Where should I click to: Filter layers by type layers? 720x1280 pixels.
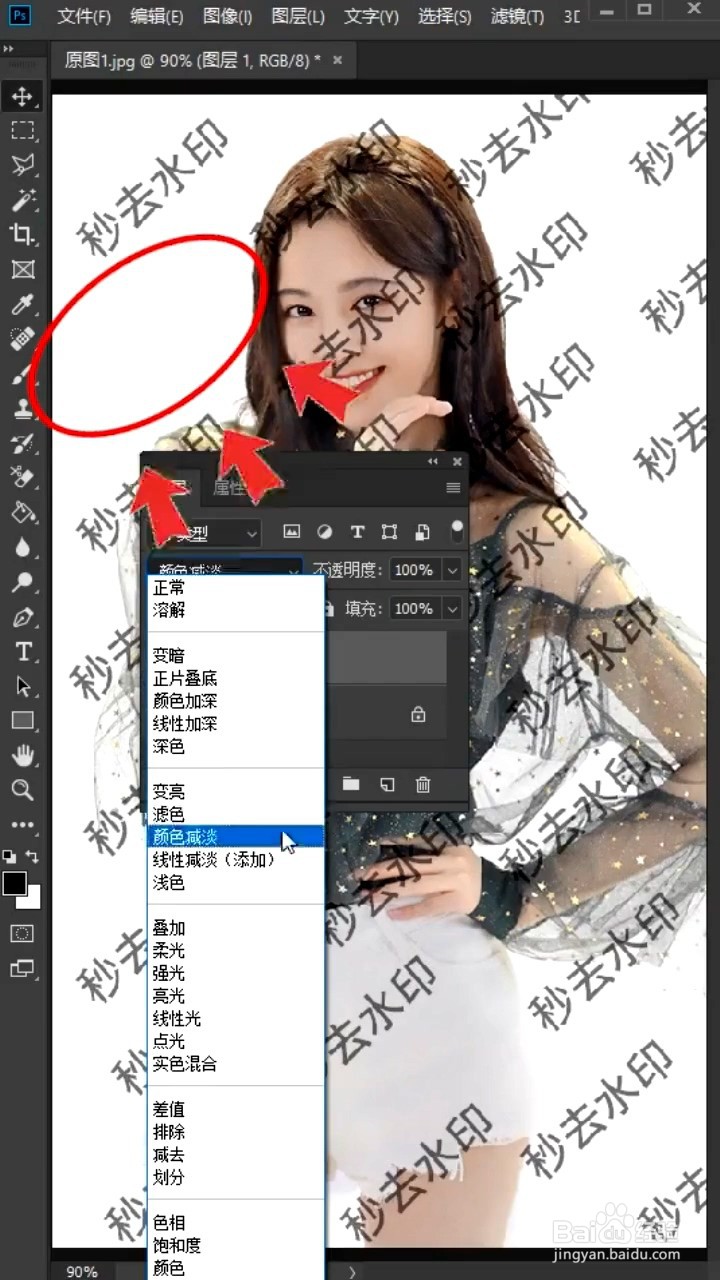tap(357, 532)
